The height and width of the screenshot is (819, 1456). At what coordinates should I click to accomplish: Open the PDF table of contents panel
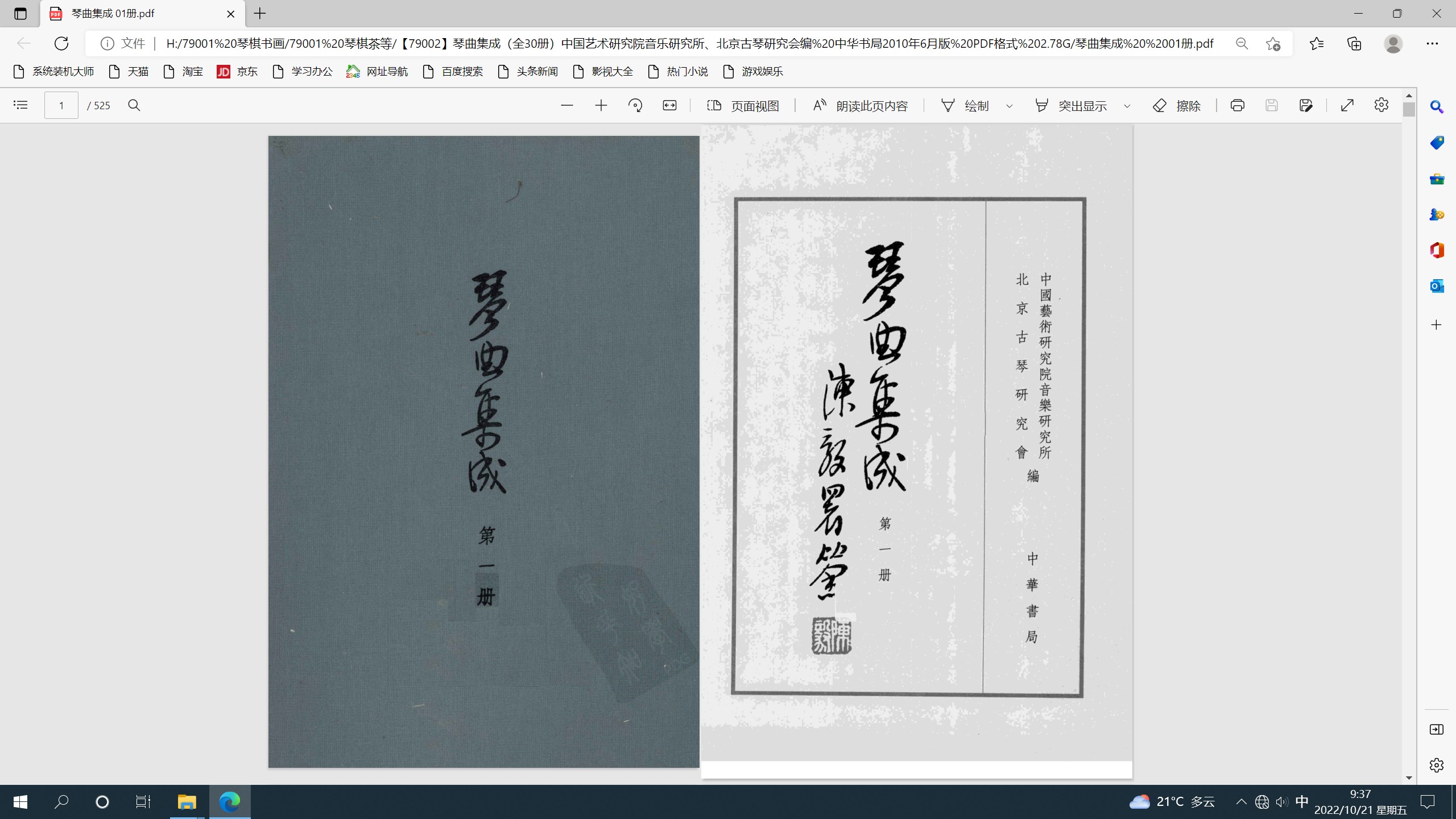(20, 105)
